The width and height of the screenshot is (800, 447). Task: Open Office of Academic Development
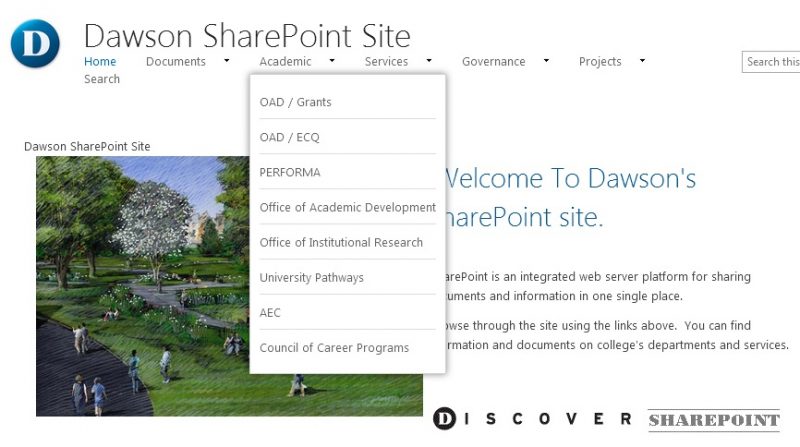[347, 208]
